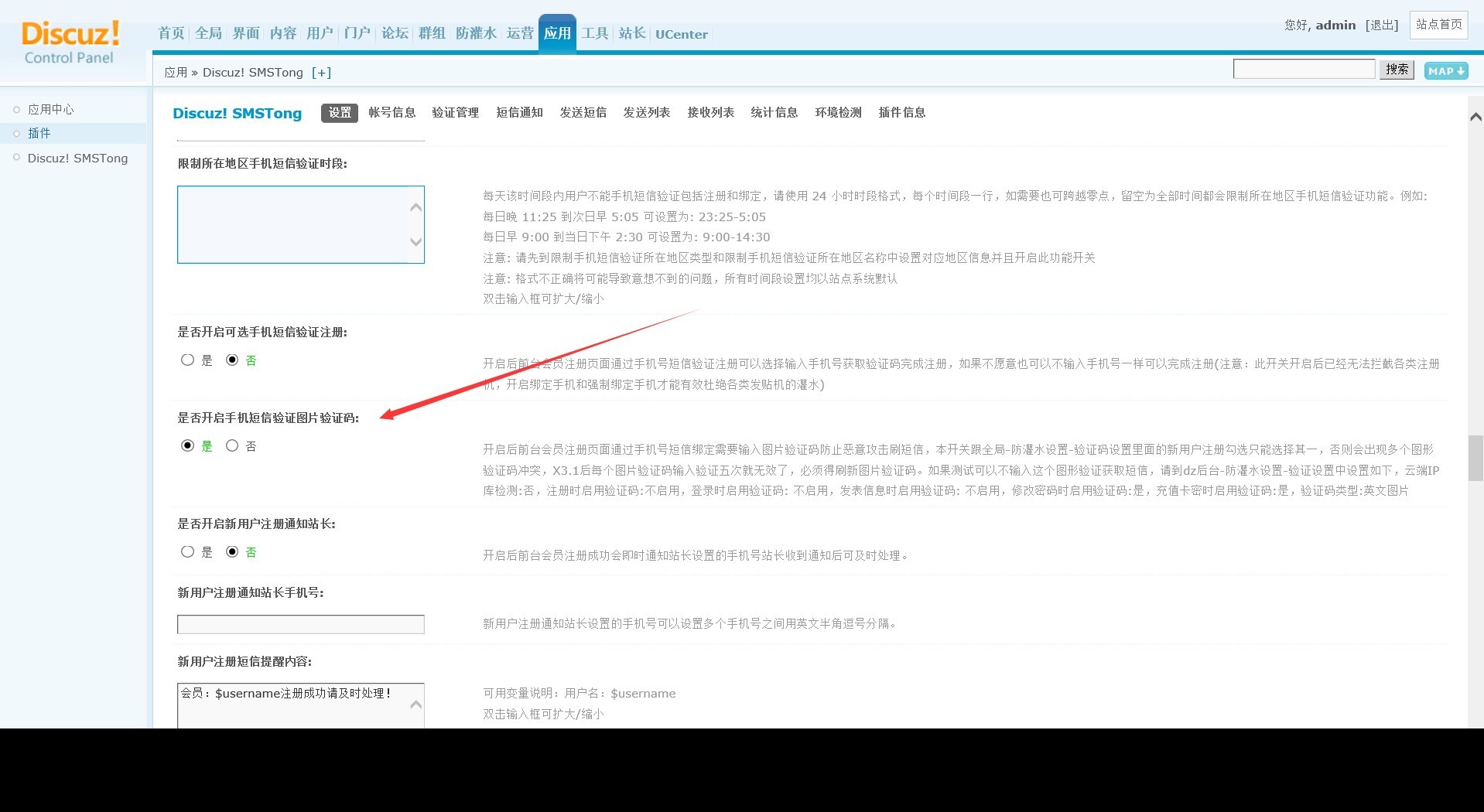Switch to the 短信通知 tab
Viewport: 1484px width, 812px height.
click(519, 113)
